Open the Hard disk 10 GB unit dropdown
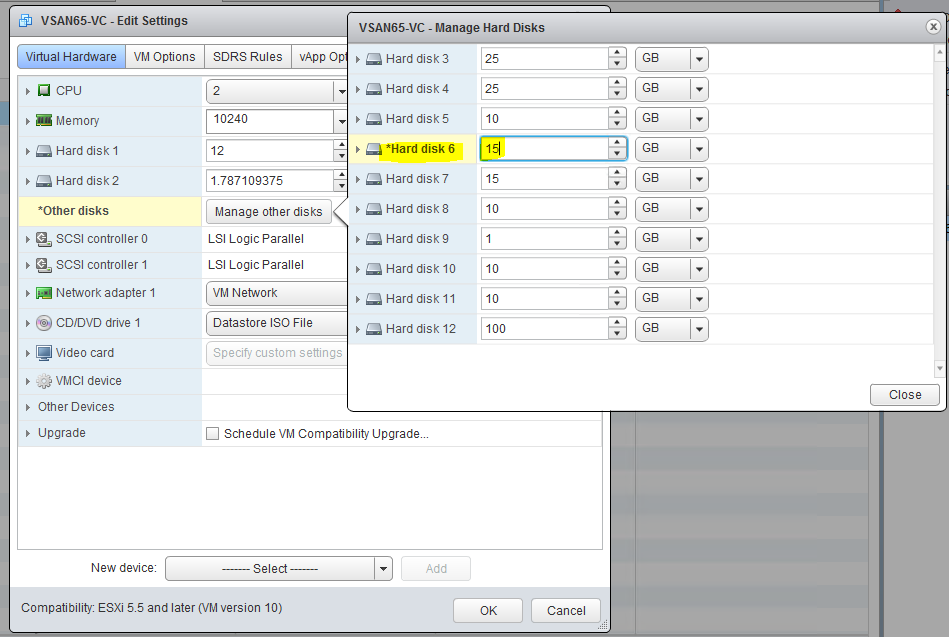 (x=699, y=269)
